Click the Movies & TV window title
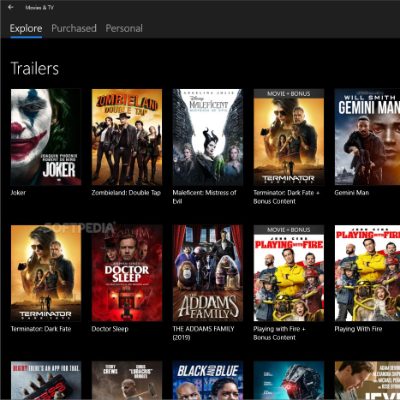400x400 pixels. 40,7
